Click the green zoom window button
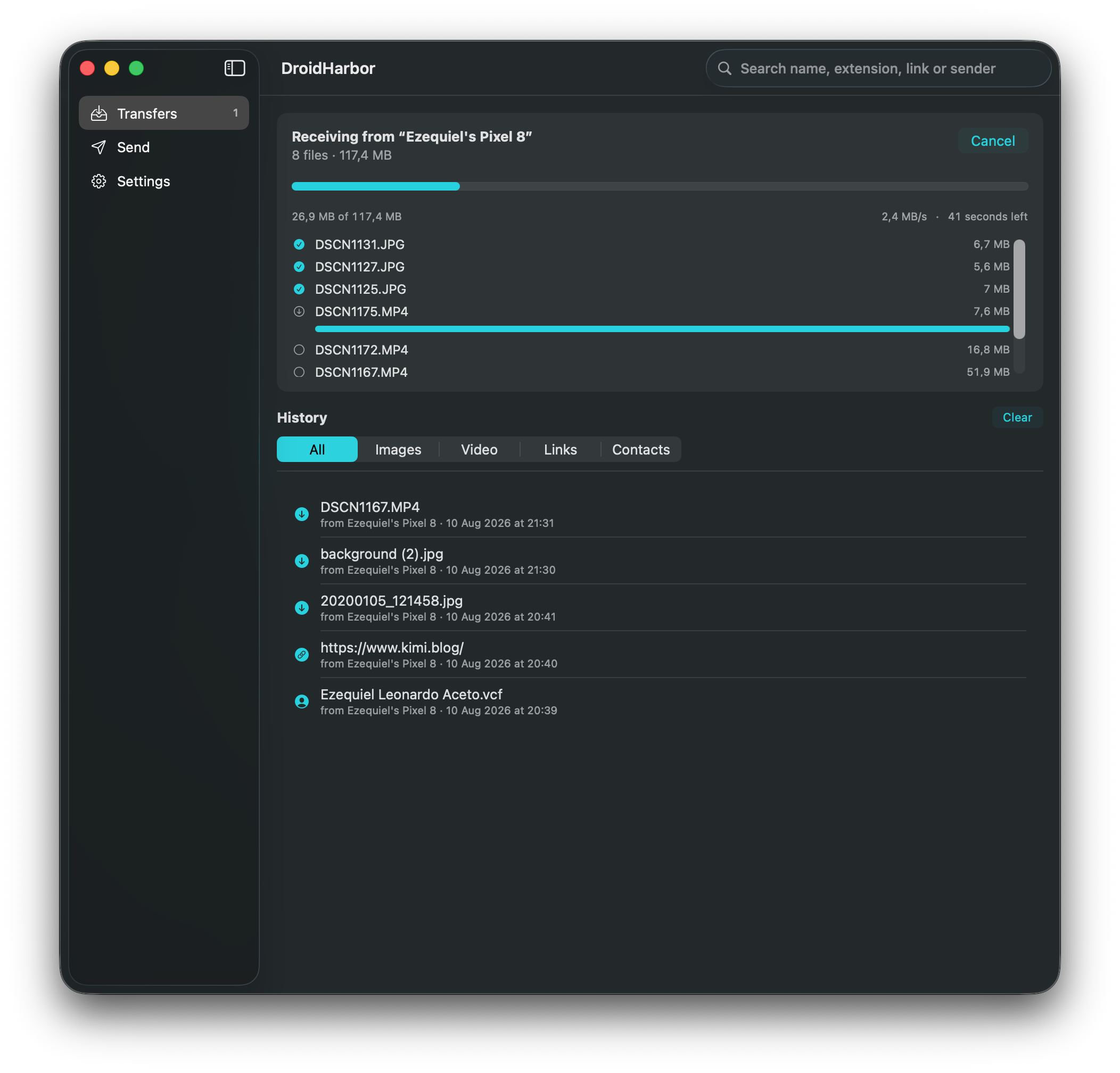The height and width of the screenshot is (1073, 1120). pyautogui.click(x=137, y=69)
